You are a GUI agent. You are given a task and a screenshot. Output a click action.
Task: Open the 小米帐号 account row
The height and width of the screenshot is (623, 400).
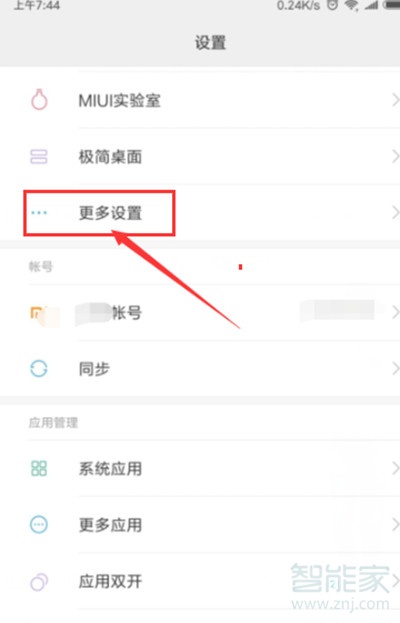[200, 313]
